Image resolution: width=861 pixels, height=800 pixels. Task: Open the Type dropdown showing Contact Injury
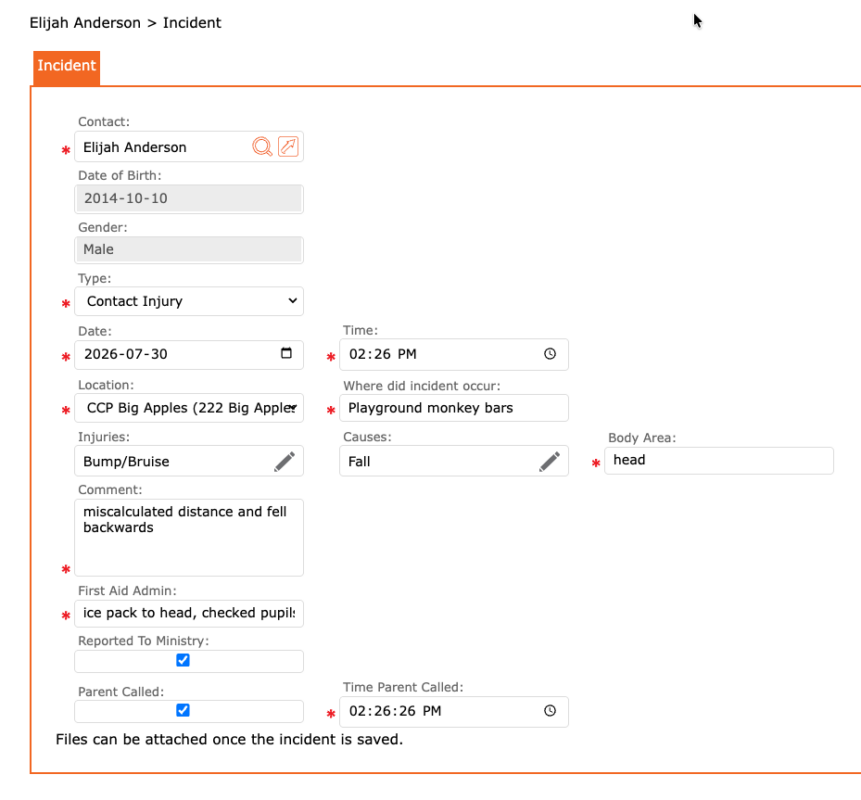[x=189, y=301]
